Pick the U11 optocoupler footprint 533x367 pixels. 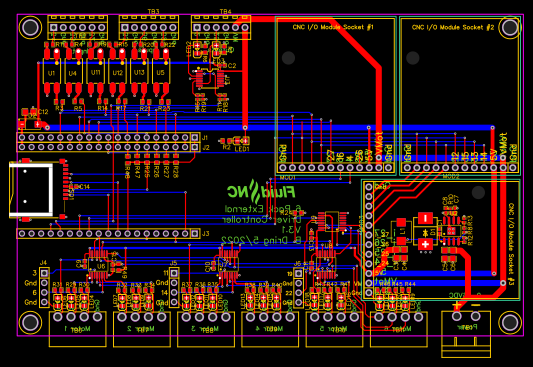click(96, 71)
